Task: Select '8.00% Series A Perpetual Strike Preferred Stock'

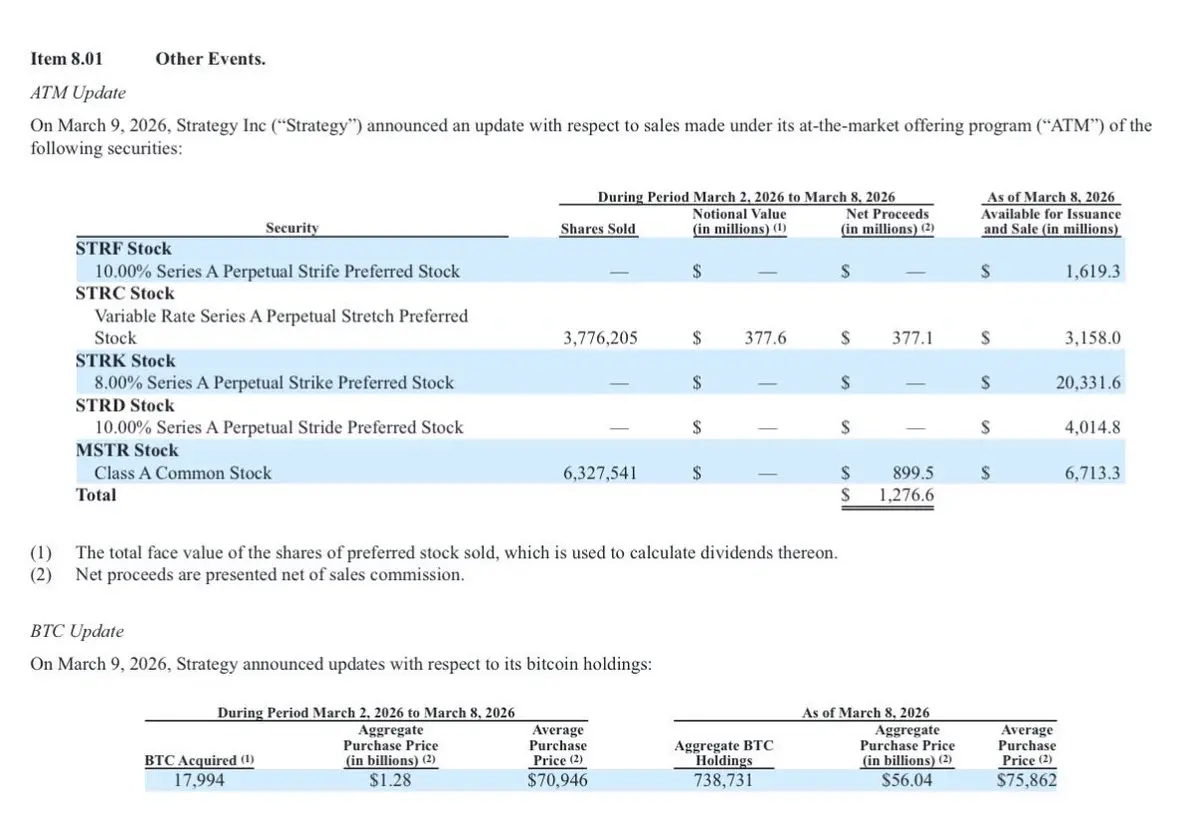Action: pos(274,383)
